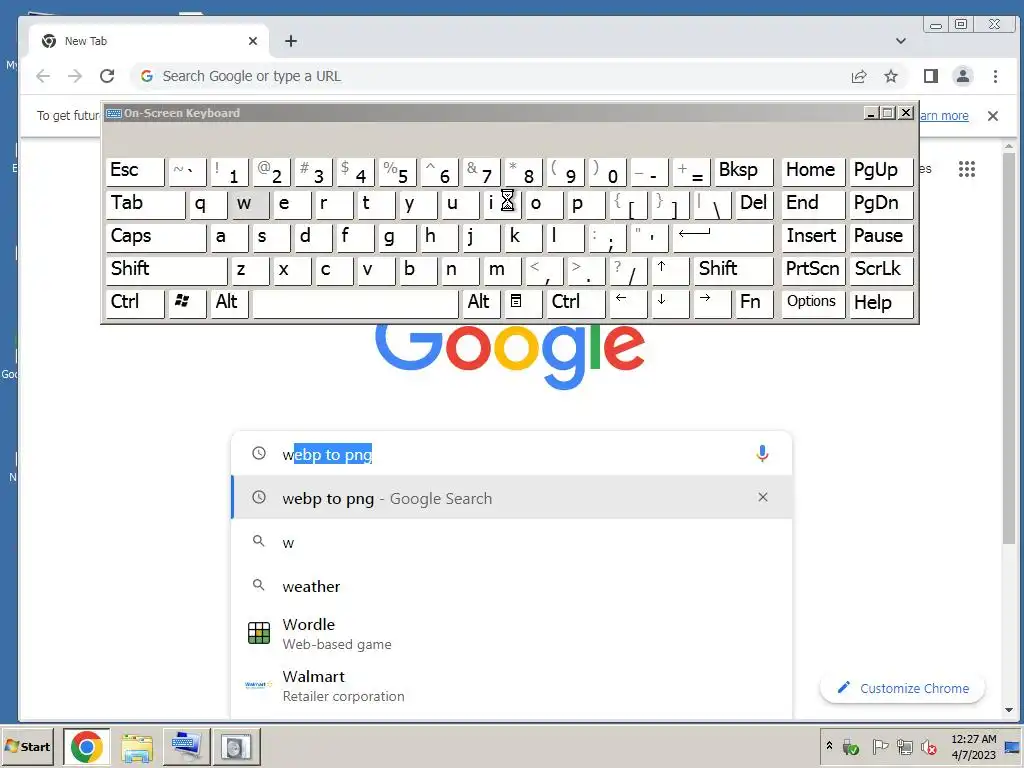Toggle ScrLk key on keyboard
The image size is (1024, 768).
pyautogui.click(x=880, y=269)
